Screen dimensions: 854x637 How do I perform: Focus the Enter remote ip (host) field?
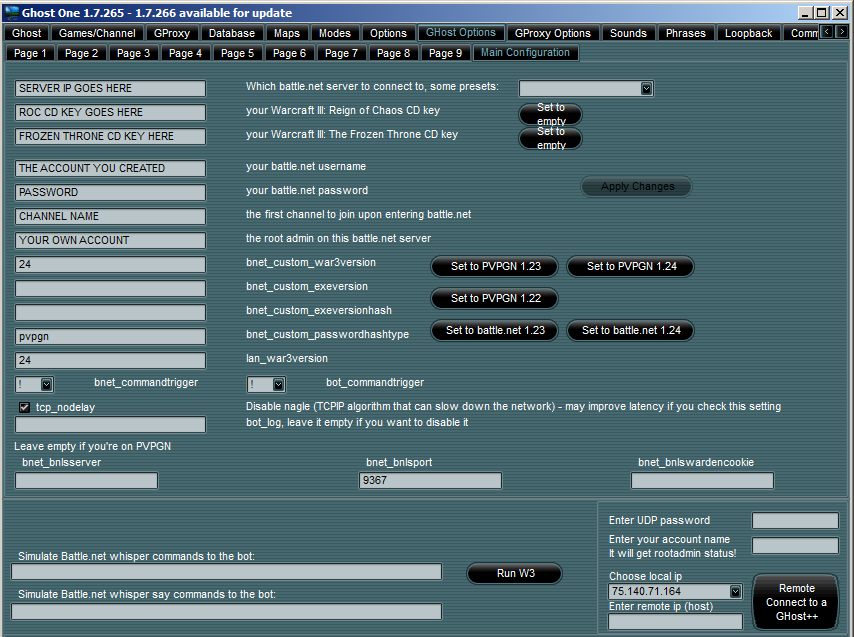point(675,622)
